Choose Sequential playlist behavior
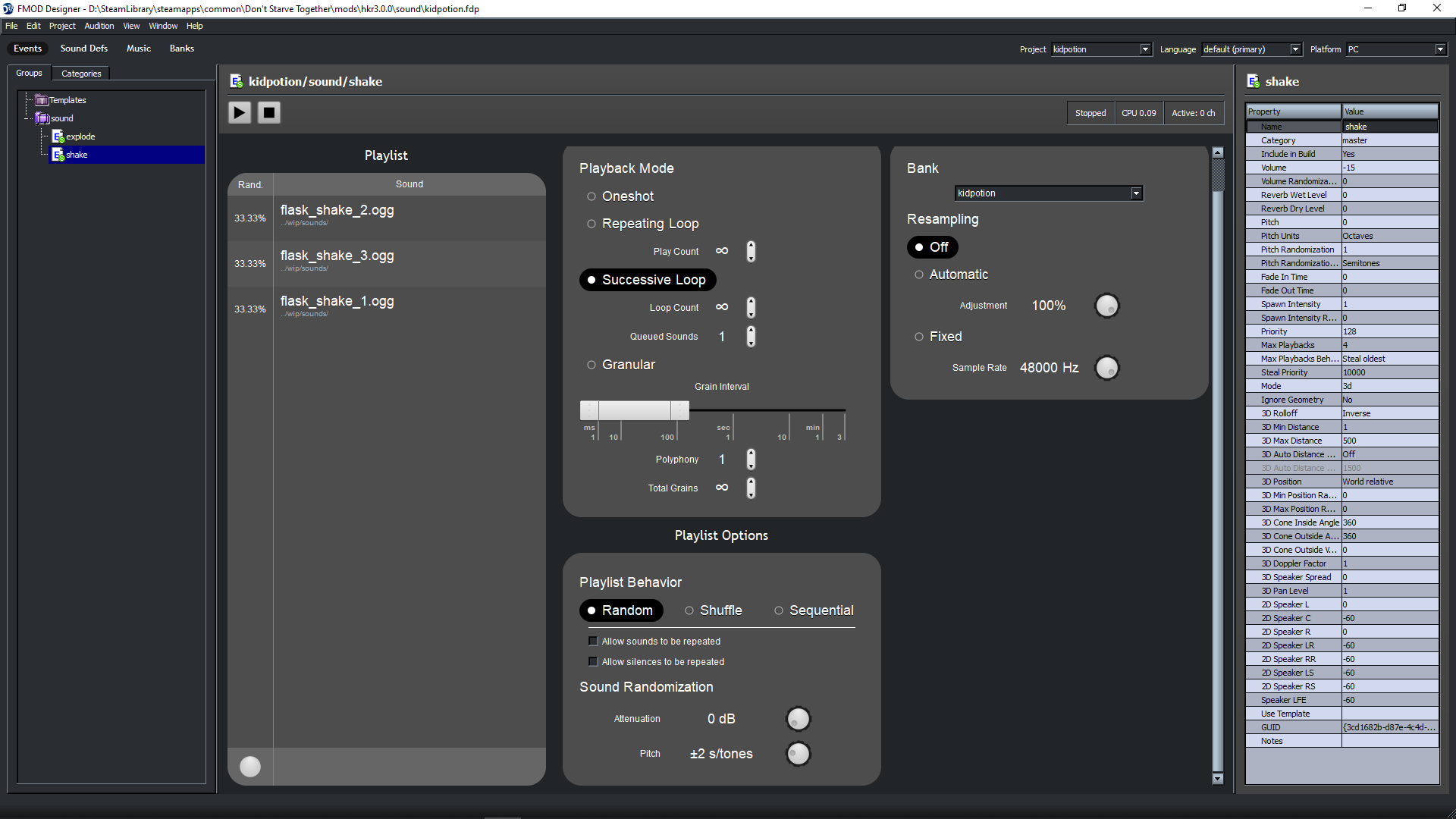The height and width of the screenshot is (819, 1456). click(x=779, y=610)
